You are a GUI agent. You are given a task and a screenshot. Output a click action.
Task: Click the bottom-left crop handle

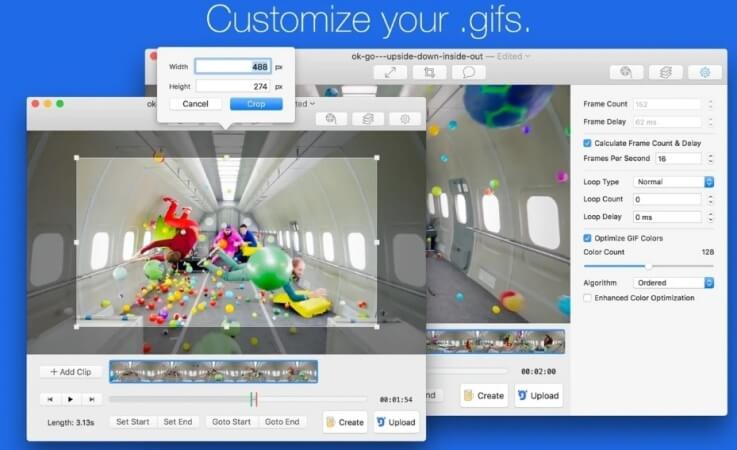pos(77,326)
